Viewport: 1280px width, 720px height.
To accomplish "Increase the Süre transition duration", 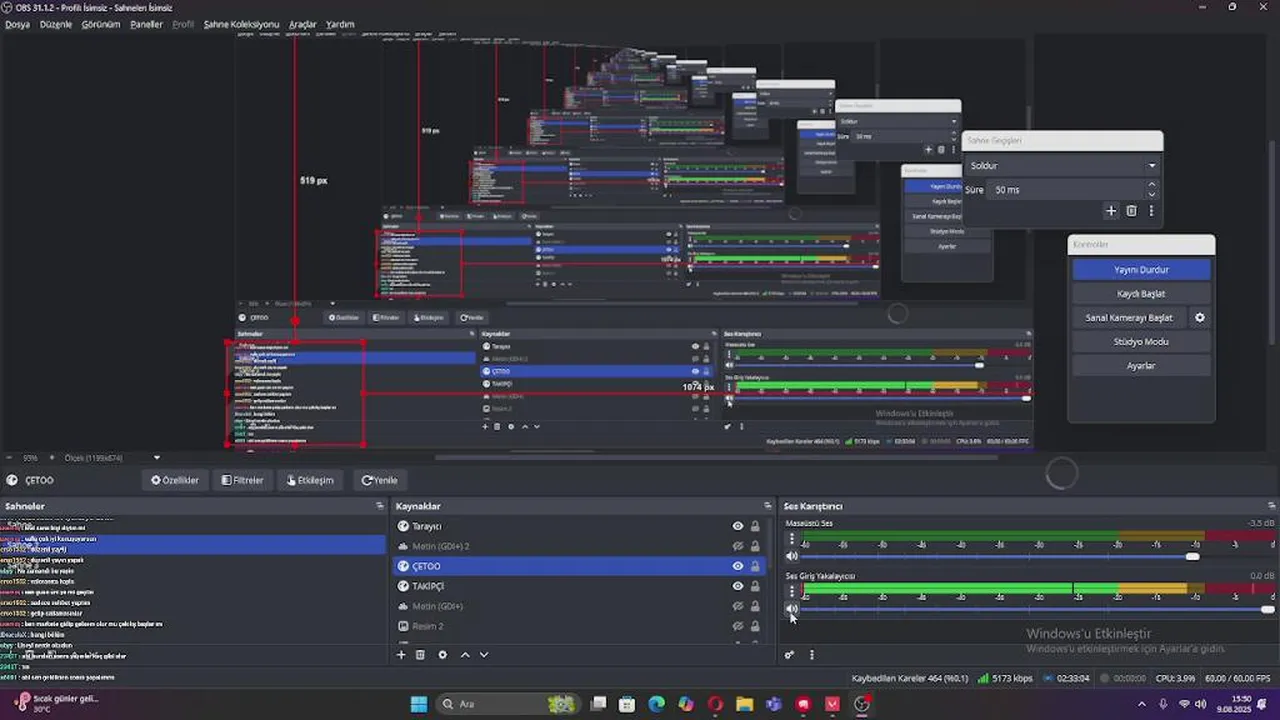I will pos(1152,185).
